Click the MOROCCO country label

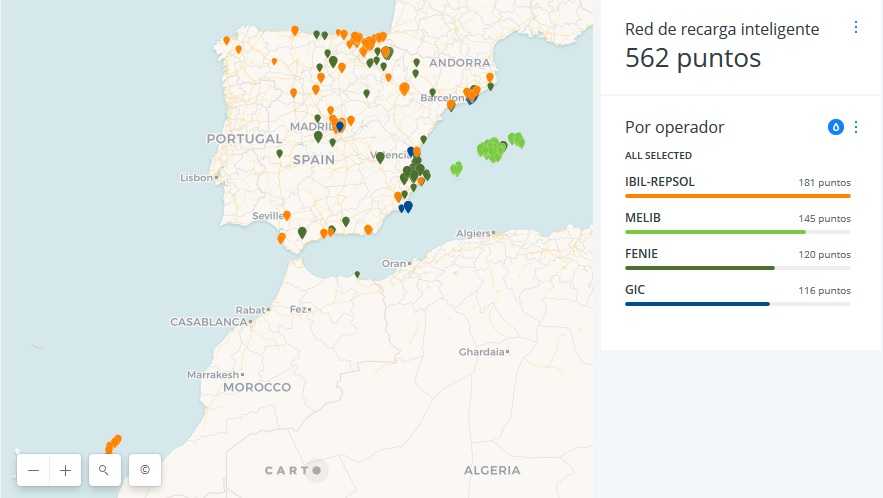pyautogui.click(x=257, y=388)
